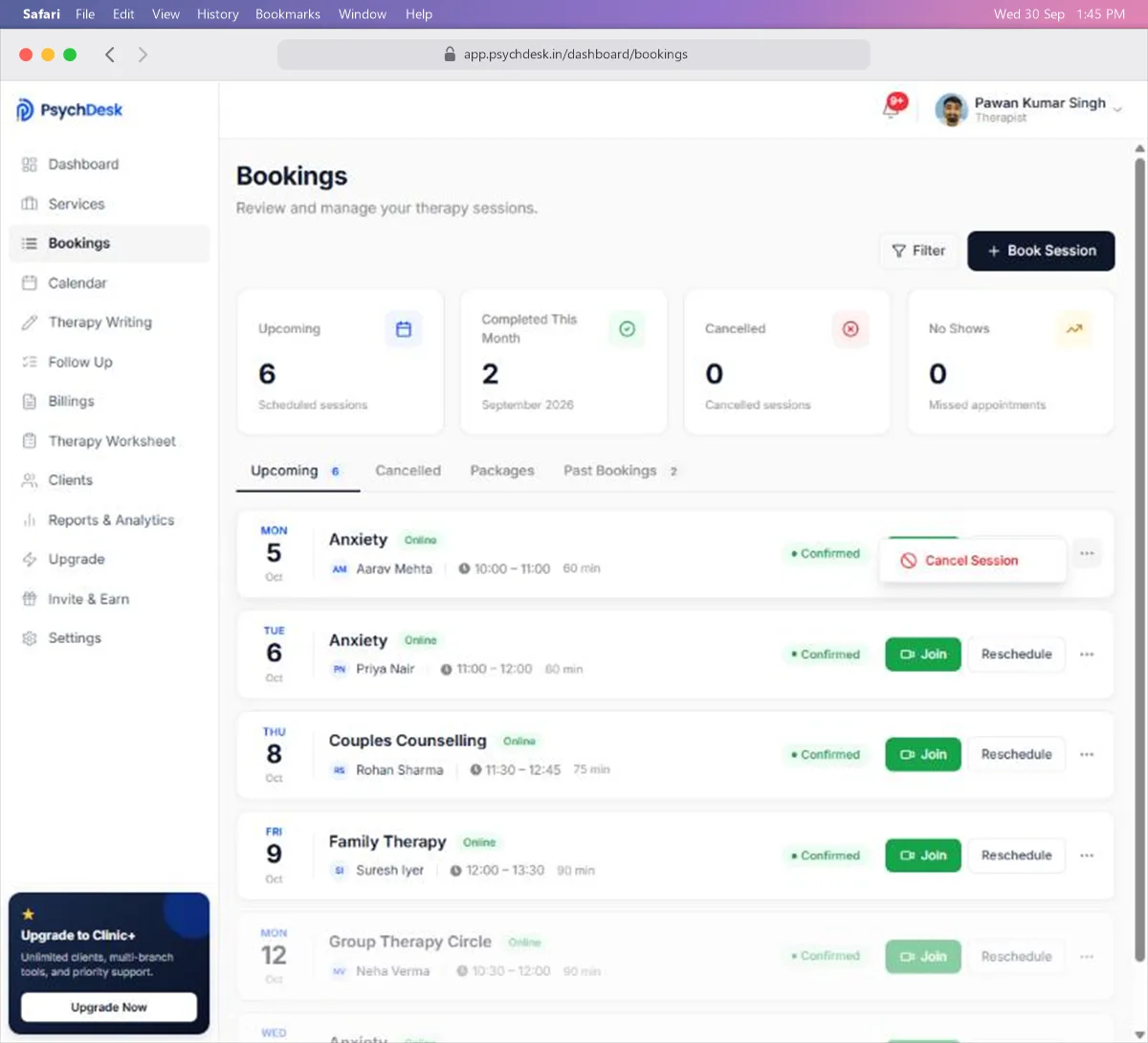
Task: Click the Upcoming card calendar icon
Action: click(x=404, y=329)
